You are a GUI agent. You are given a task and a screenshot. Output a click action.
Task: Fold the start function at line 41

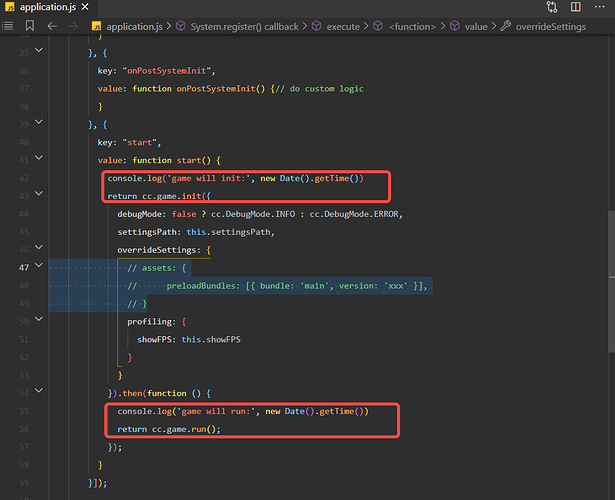pos(38,160)
